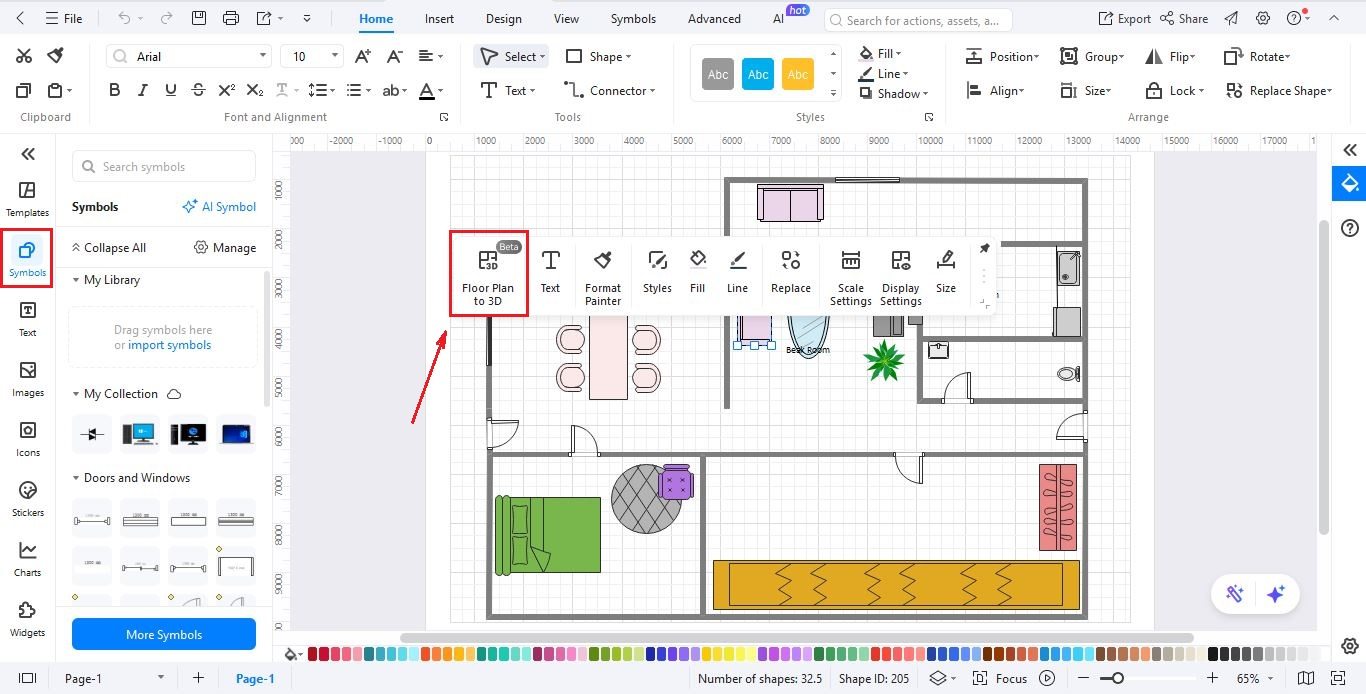Open the Charts sidebar panel
Image resolution: width=1366 pixels, height=694 pixels.
[27, 559]
